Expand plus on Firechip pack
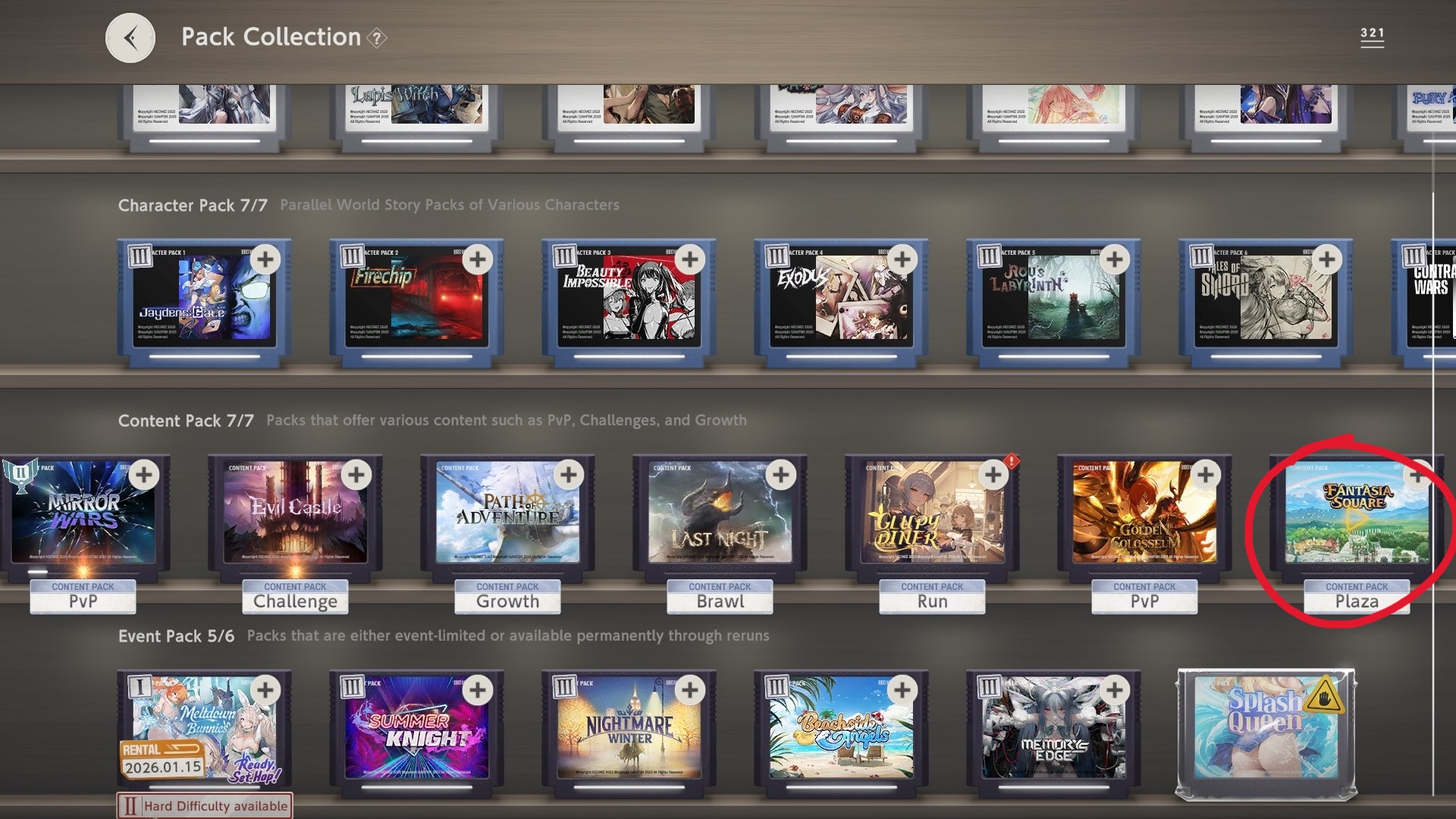 (477, 259)
